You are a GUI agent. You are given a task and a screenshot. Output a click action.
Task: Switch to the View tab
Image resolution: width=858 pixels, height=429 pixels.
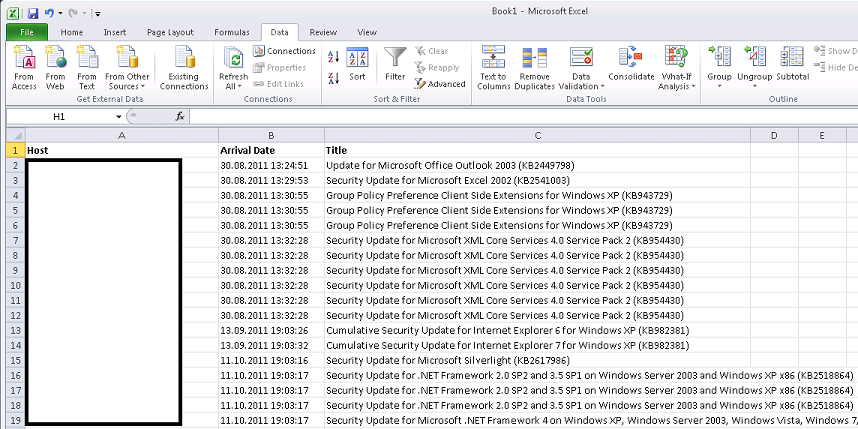(x=367, y=32)
